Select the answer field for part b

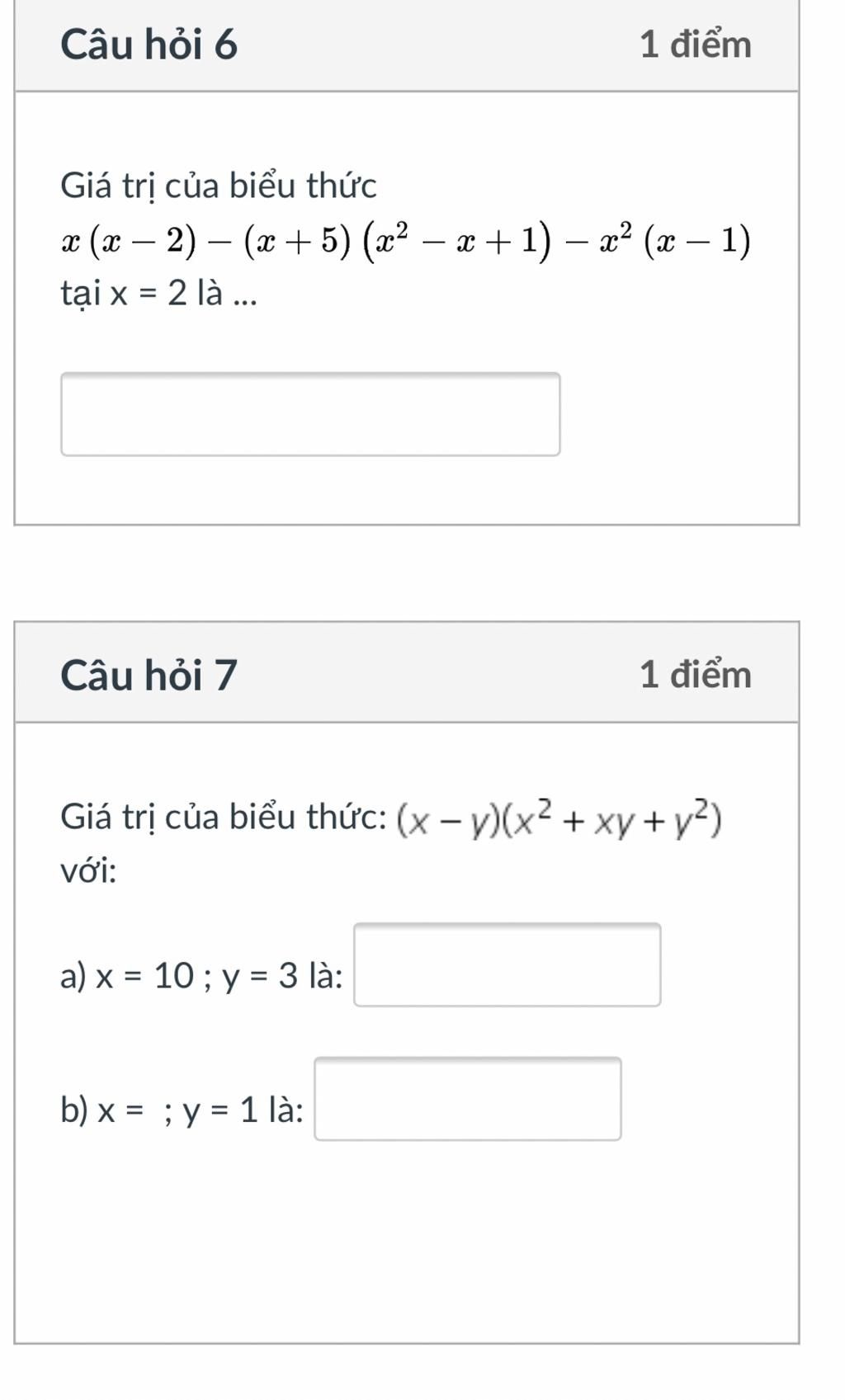point(468,1099)
